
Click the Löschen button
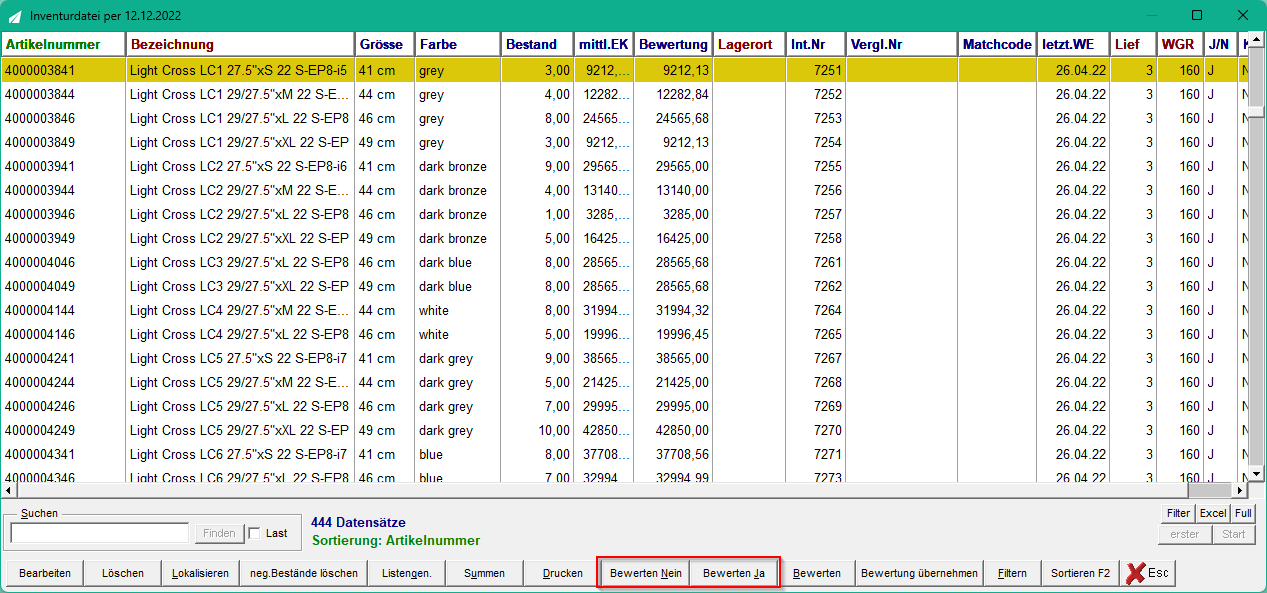tap(122, 573)
